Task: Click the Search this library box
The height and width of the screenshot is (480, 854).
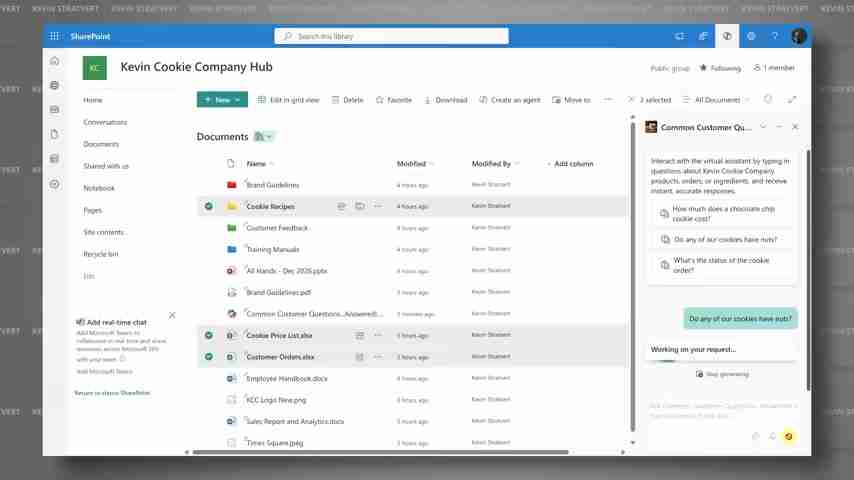Action: [x=392, y=36]
